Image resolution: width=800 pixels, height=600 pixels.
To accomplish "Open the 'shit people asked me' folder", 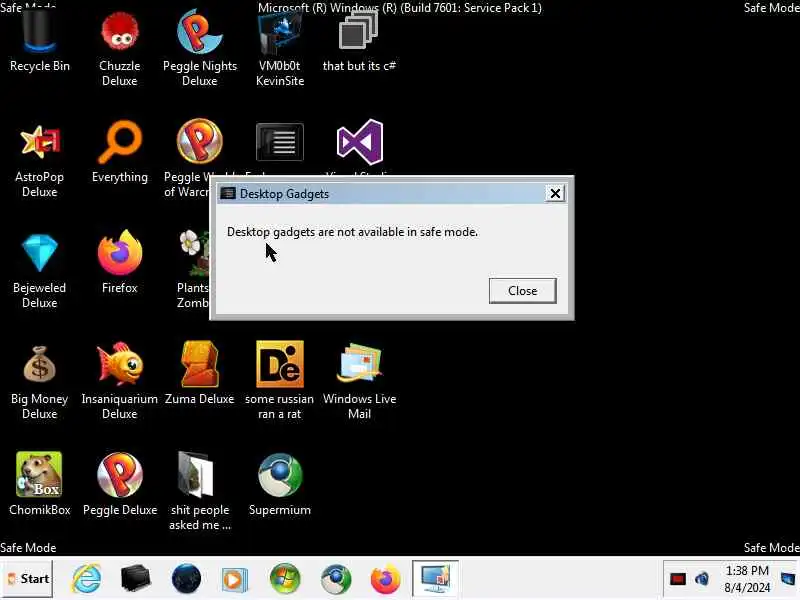I will (x=199, y=491).
